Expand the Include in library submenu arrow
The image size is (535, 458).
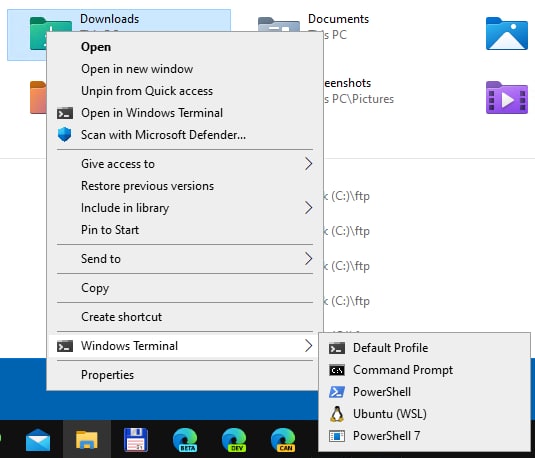308,208
